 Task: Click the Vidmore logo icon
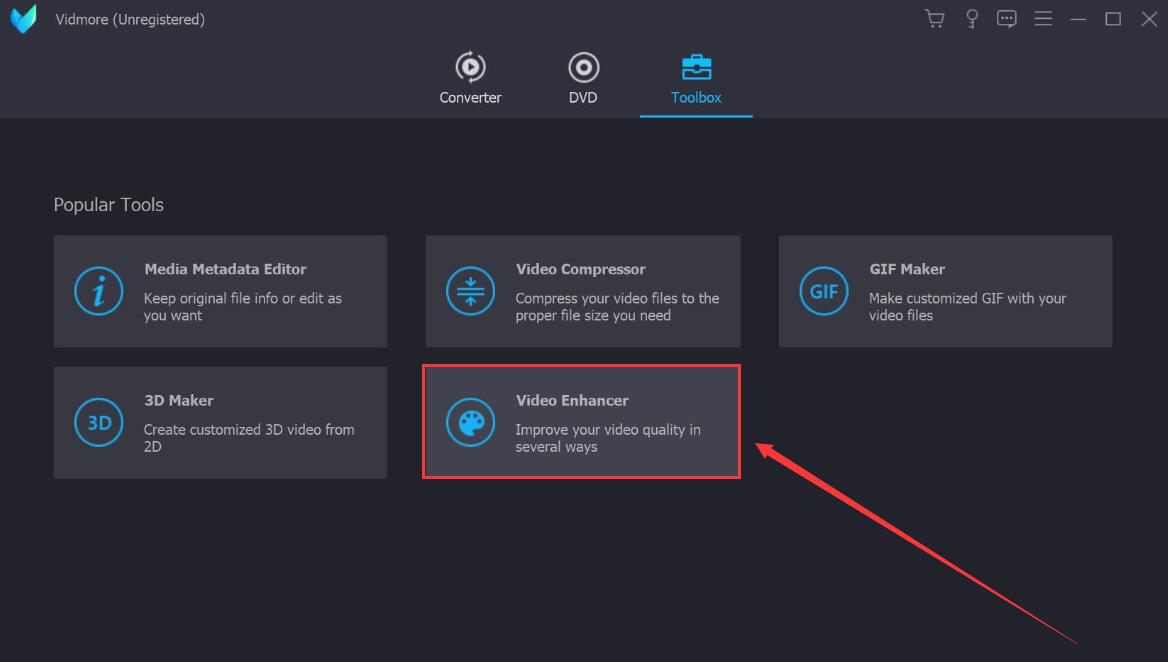pos(23,19)
